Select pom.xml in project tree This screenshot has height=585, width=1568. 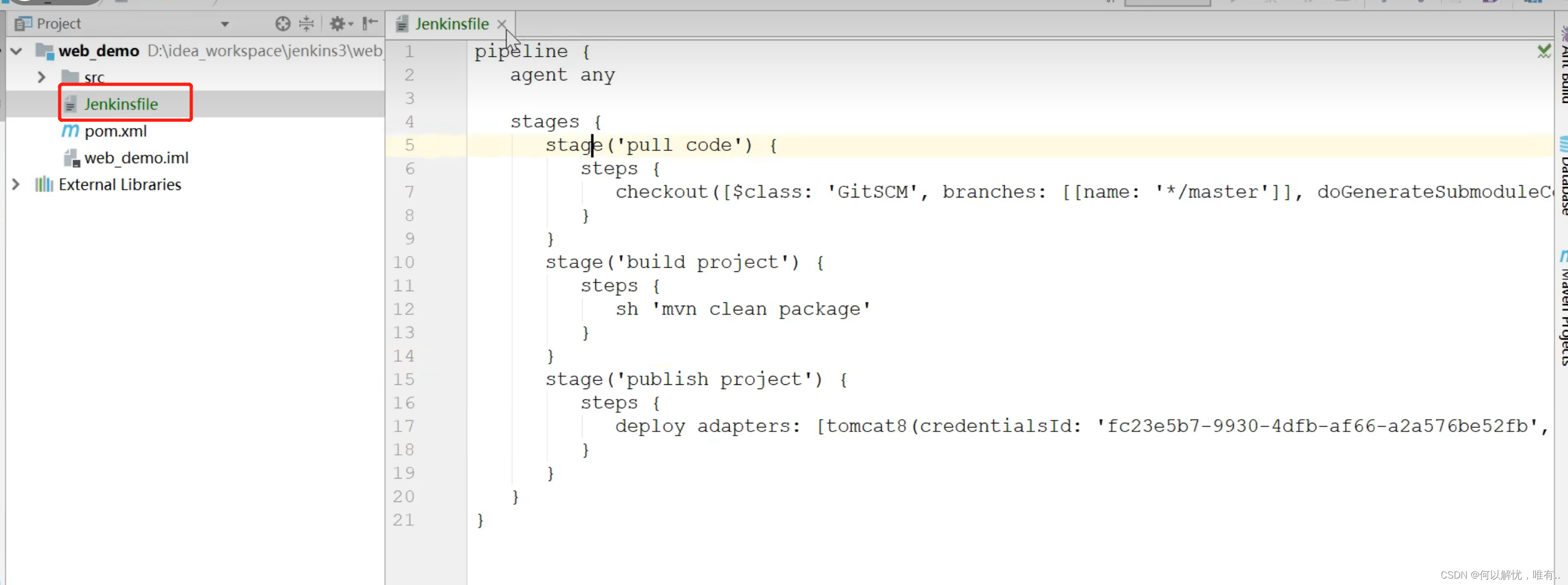[x=116, y=131]
